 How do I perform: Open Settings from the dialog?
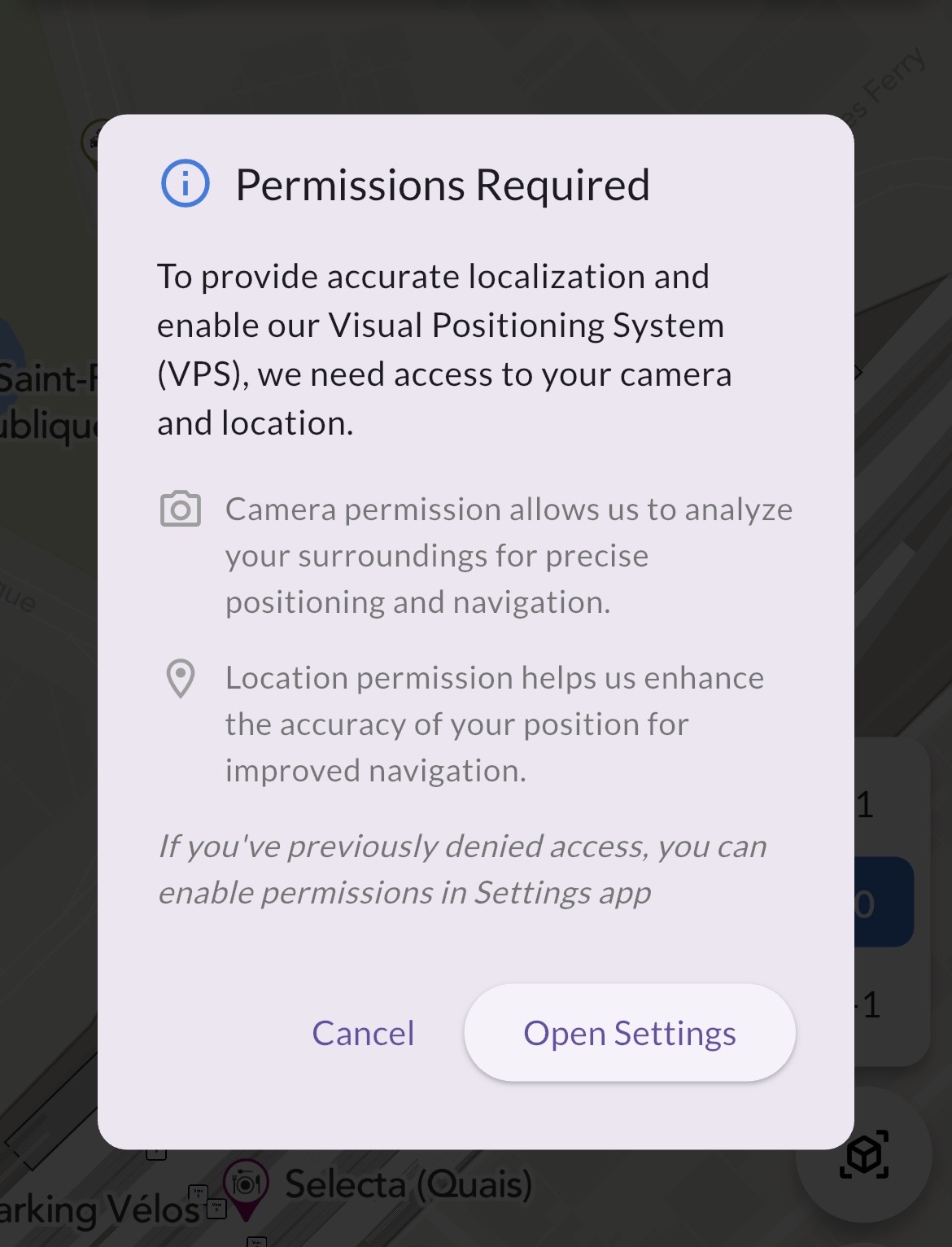[x=629, y=1033]
